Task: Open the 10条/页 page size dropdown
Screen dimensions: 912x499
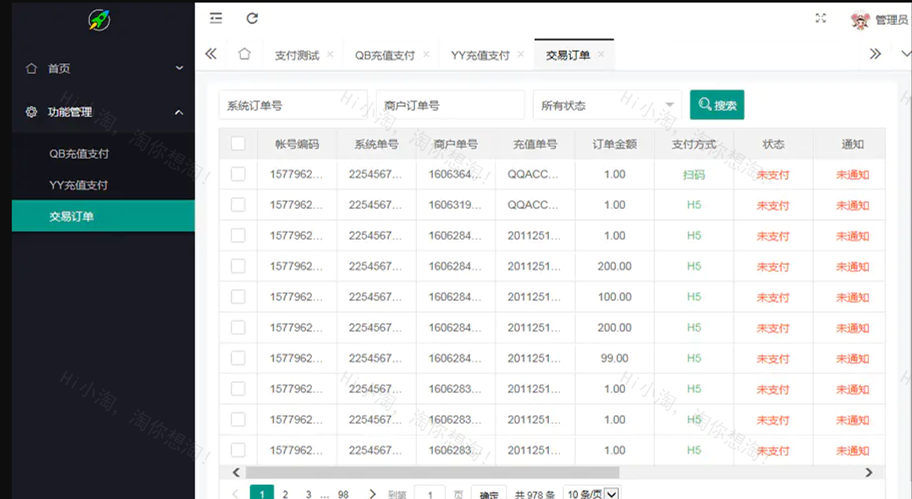Action: 592,494
